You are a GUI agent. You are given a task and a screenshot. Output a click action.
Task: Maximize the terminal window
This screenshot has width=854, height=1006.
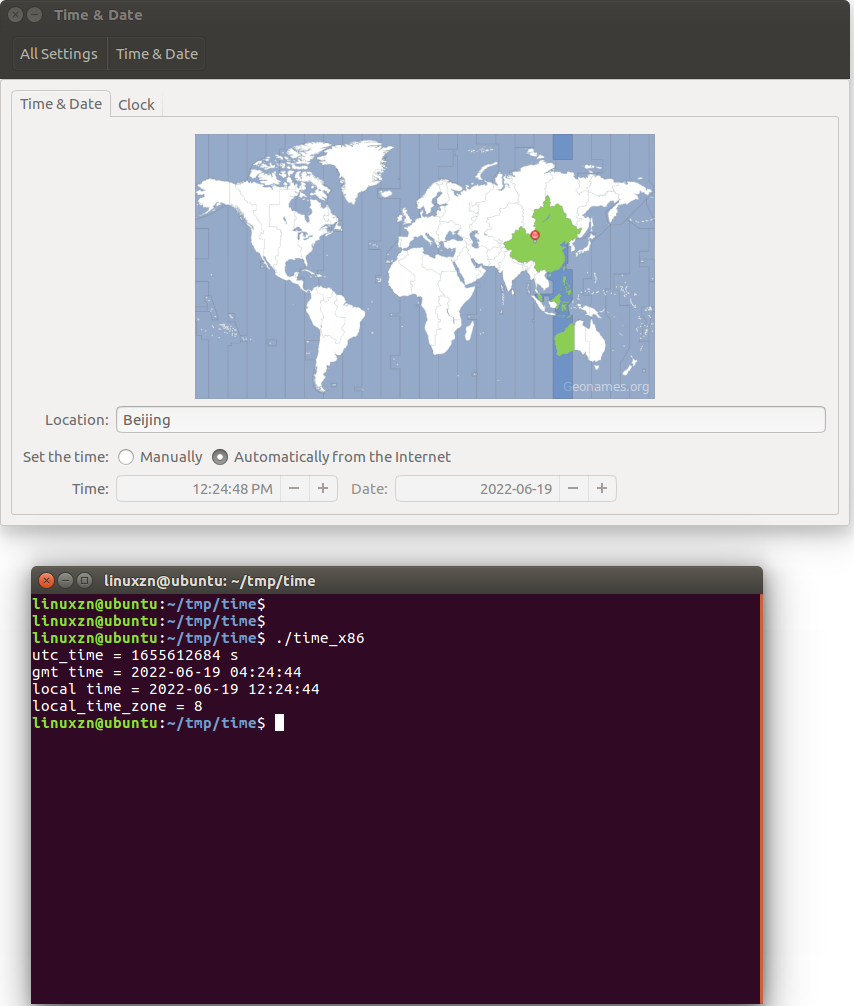[84, 581]
